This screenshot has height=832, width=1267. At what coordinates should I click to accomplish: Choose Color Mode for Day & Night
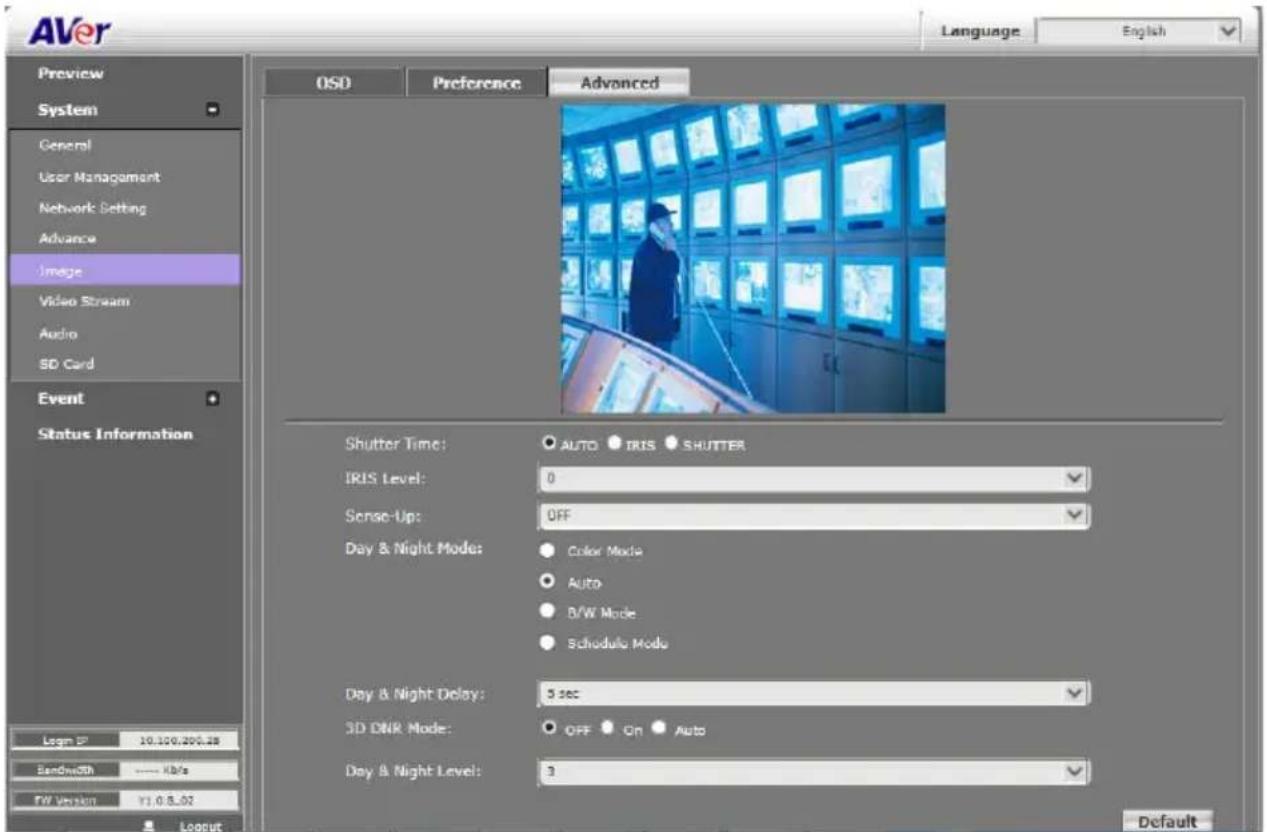point(547,551)
